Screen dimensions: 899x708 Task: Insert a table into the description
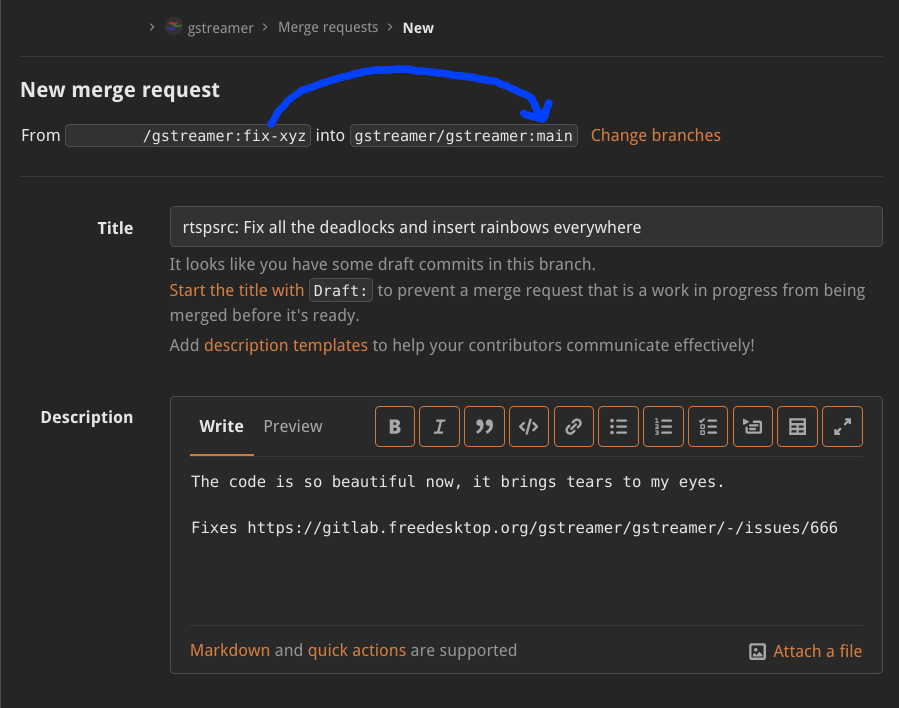tap(797, 427)
